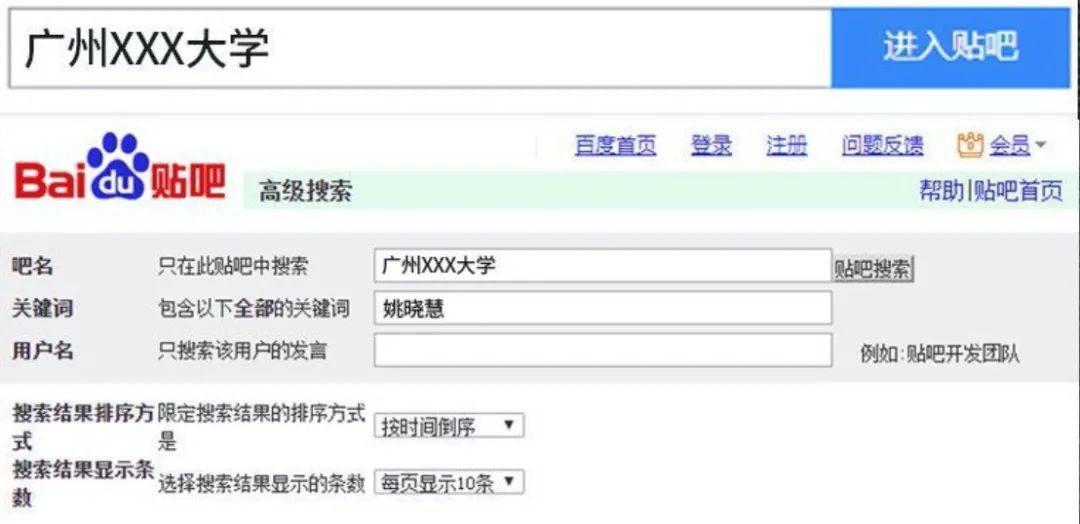The height and width of the screenshot is (524, 1080).
Task: Click the 关键词 field containing 姚晓慧
Action: pos(603,308)
